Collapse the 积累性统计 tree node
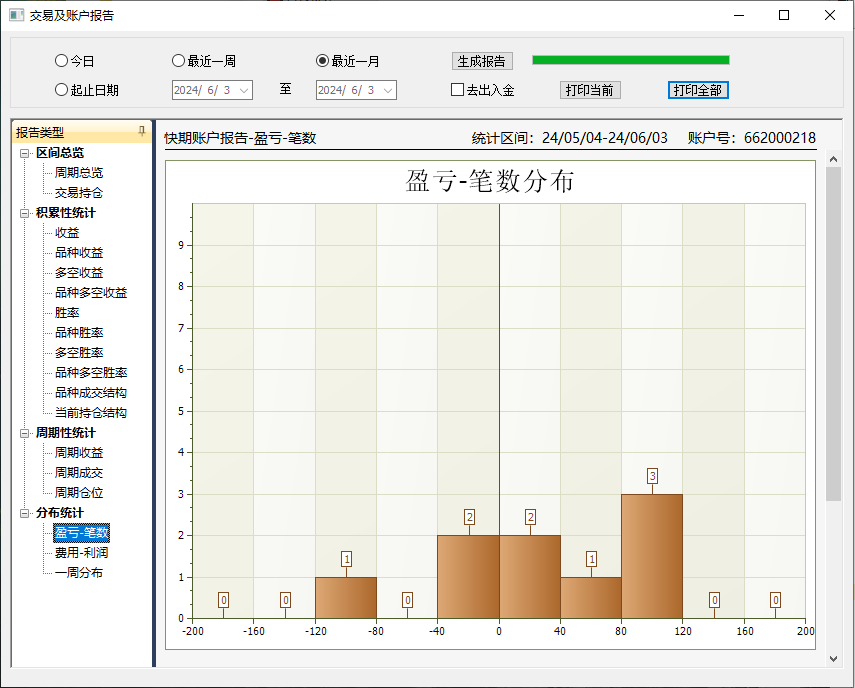This screenshot has width=855, height=688. coord(25,213)
